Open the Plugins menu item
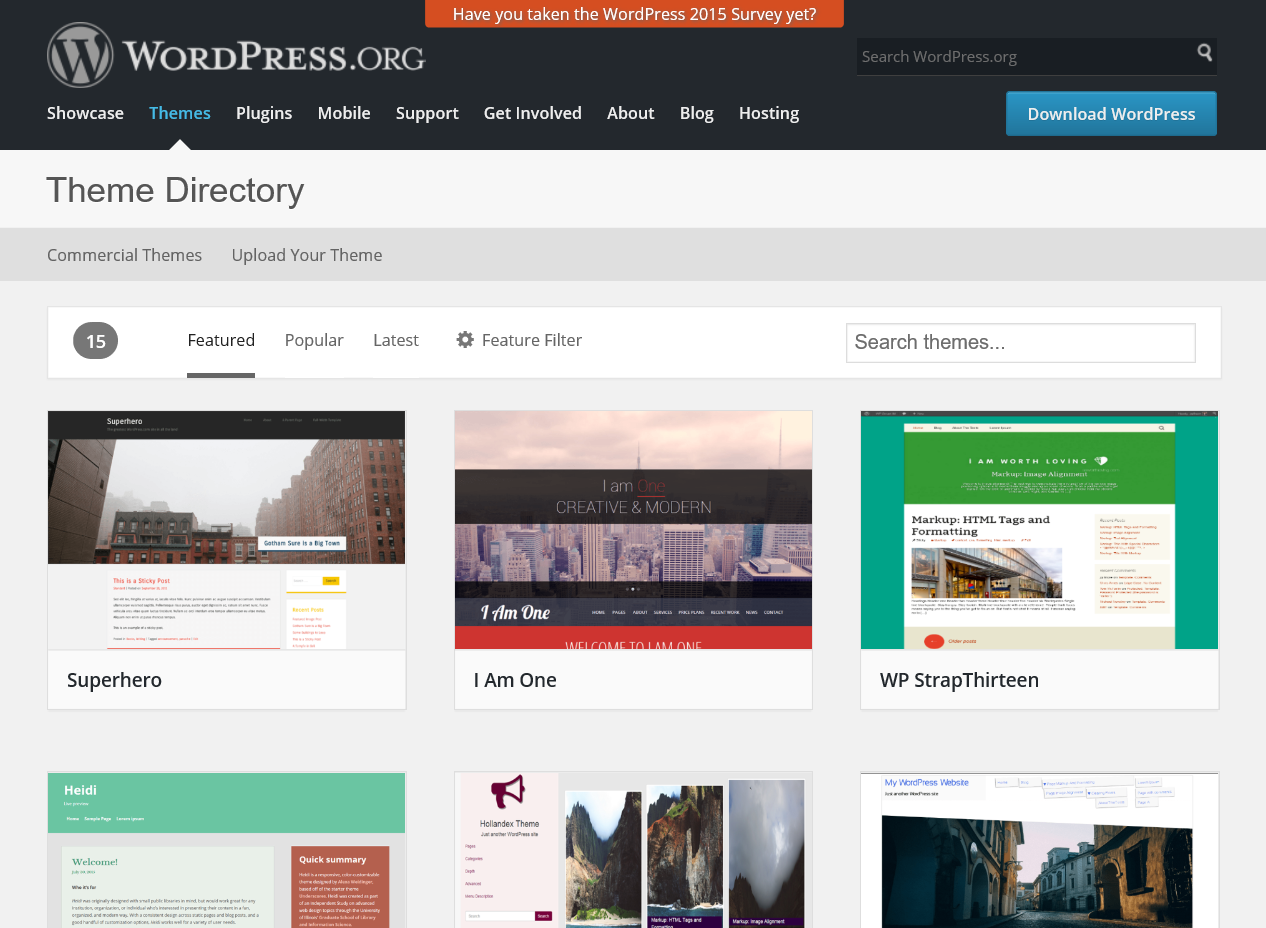The height and width of the screenshot is (928, 1266). [x=264, y=113]
